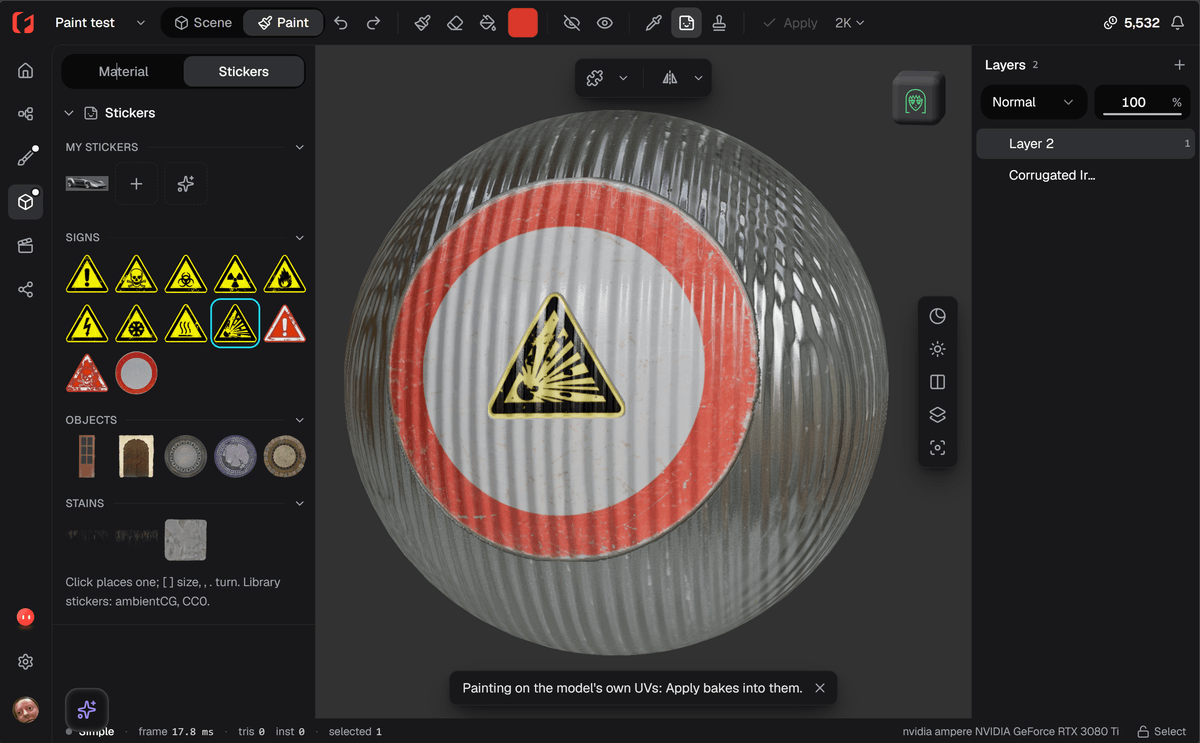Collapse the Signs section
The height and width of the screenshot is (743, 1200).
pos(299,238)
